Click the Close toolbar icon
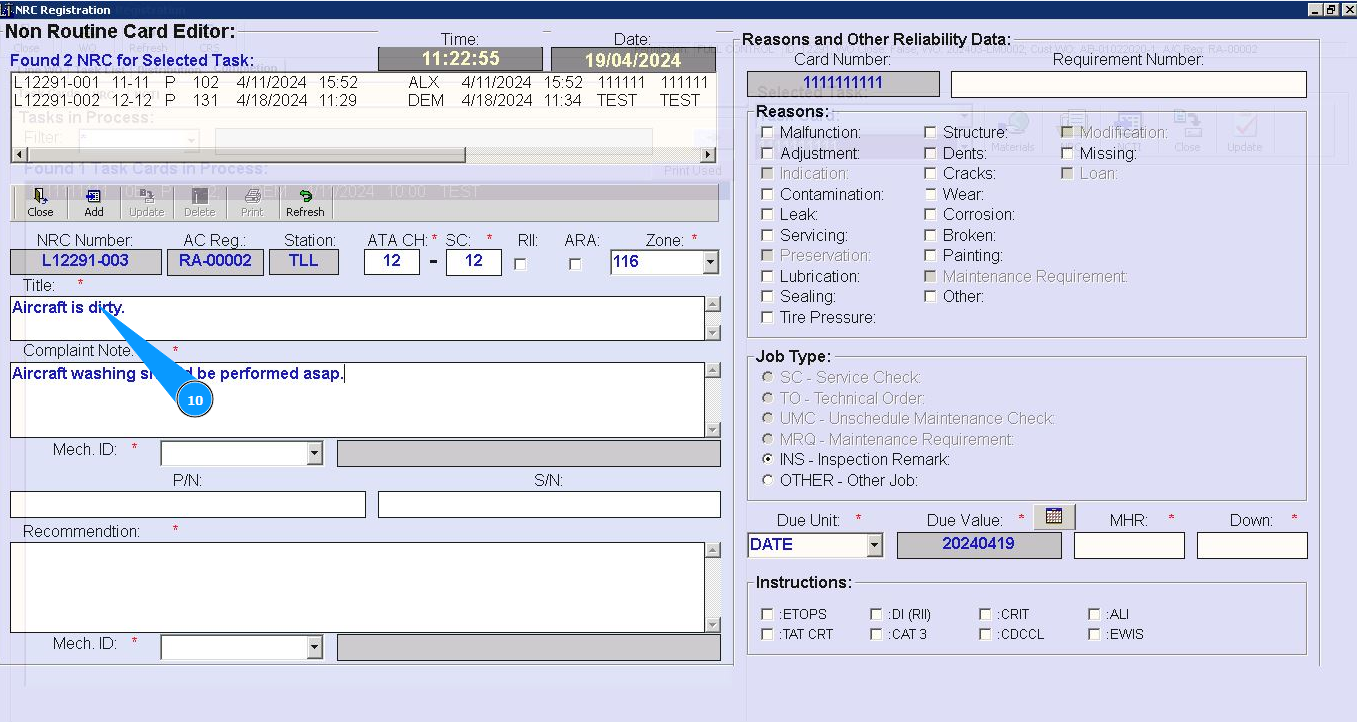The width and height of the screenshot is (1357, 722). tap(41, 202)
